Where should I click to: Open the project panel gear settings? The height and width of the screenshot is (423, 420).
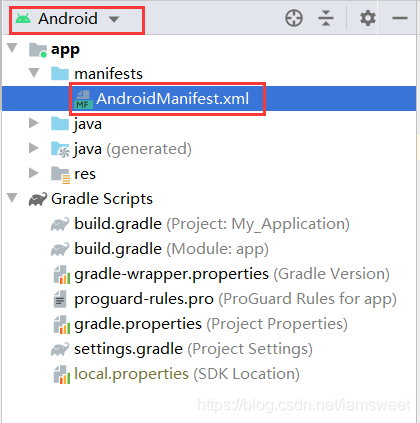[368, 18]
